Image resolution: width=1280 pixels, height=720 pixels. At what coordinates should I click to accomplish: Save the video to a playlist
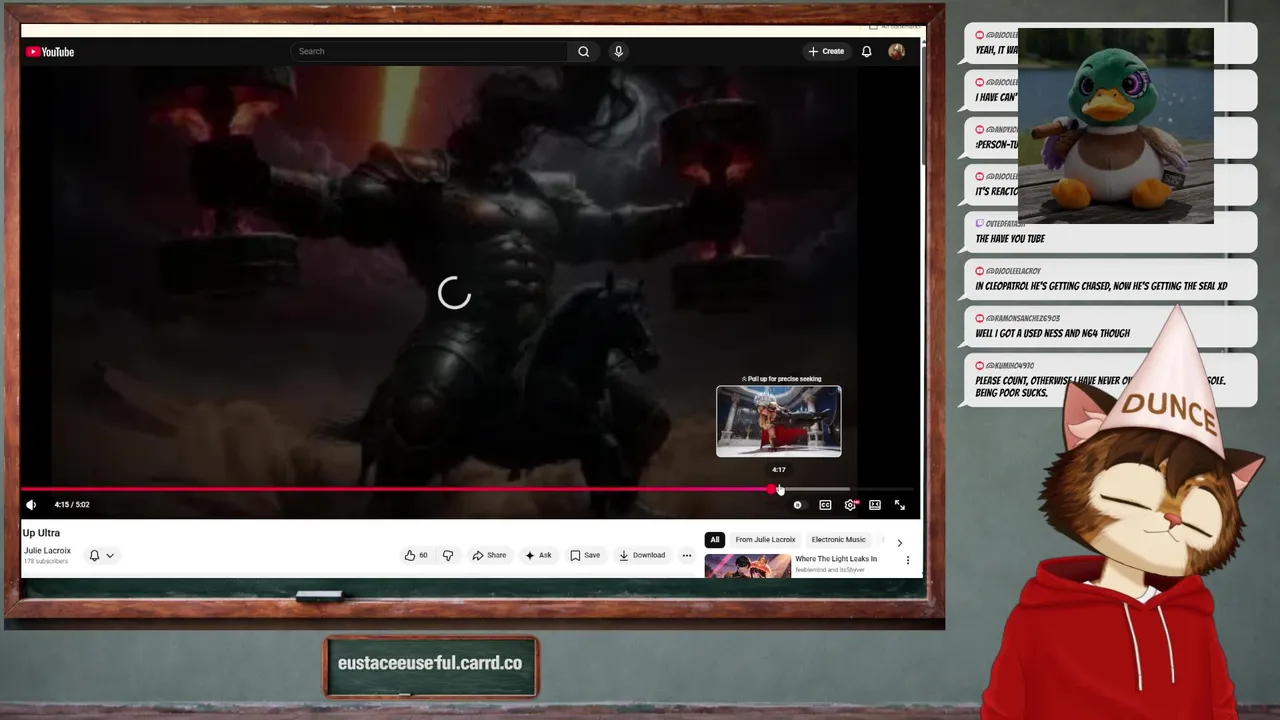(585, 555)
